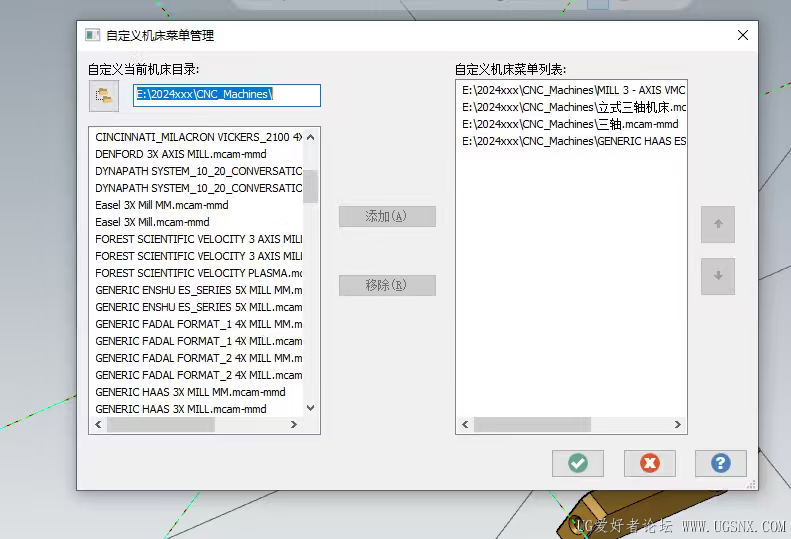Viewport: 791px width, 539px height.
Task: Click right list horizontal scroll right arrow
Action: [x=677, y=425]
